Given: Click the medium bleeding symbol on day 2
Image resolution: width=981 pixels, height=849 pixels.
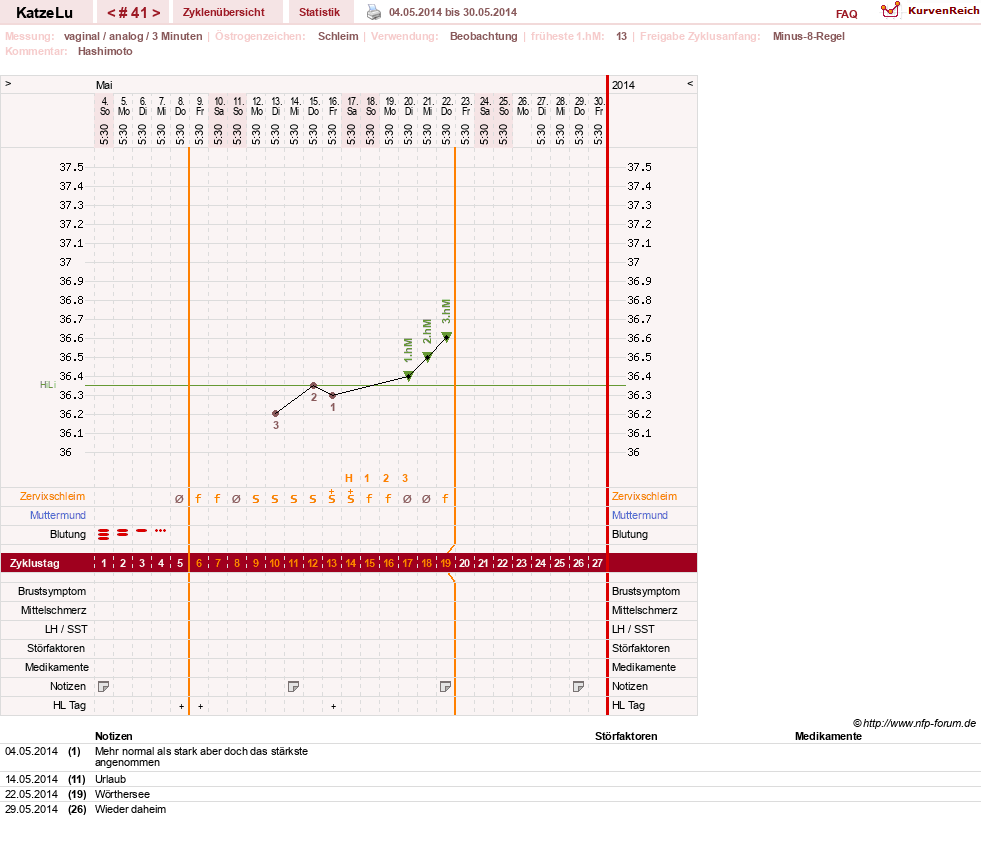Looking at the screenshot, I should click(123, 532).
